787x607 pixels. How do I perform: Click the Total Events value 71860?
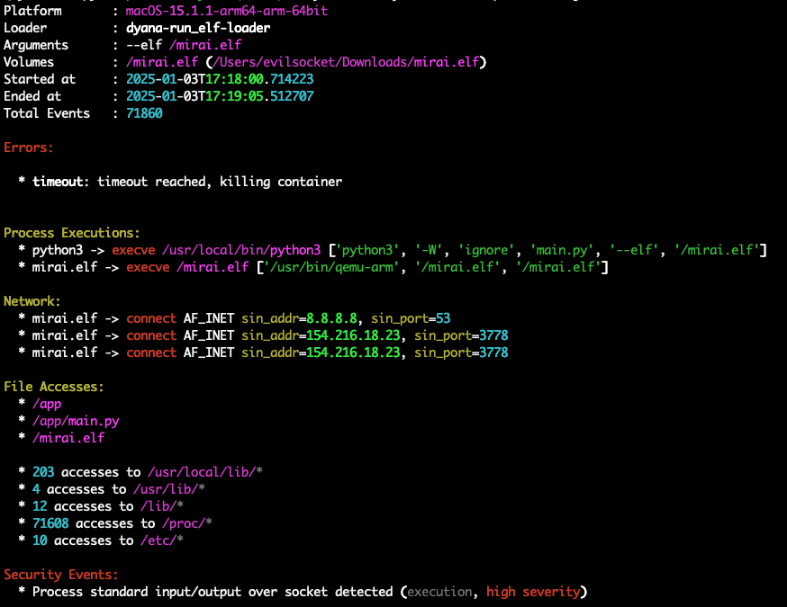coord(144,113)
